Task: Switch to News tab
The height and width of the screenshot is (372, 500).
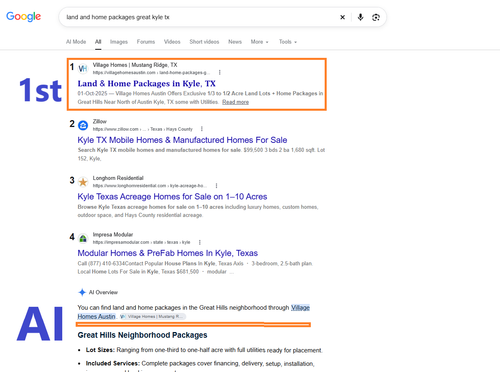Action: coord(235,42)
